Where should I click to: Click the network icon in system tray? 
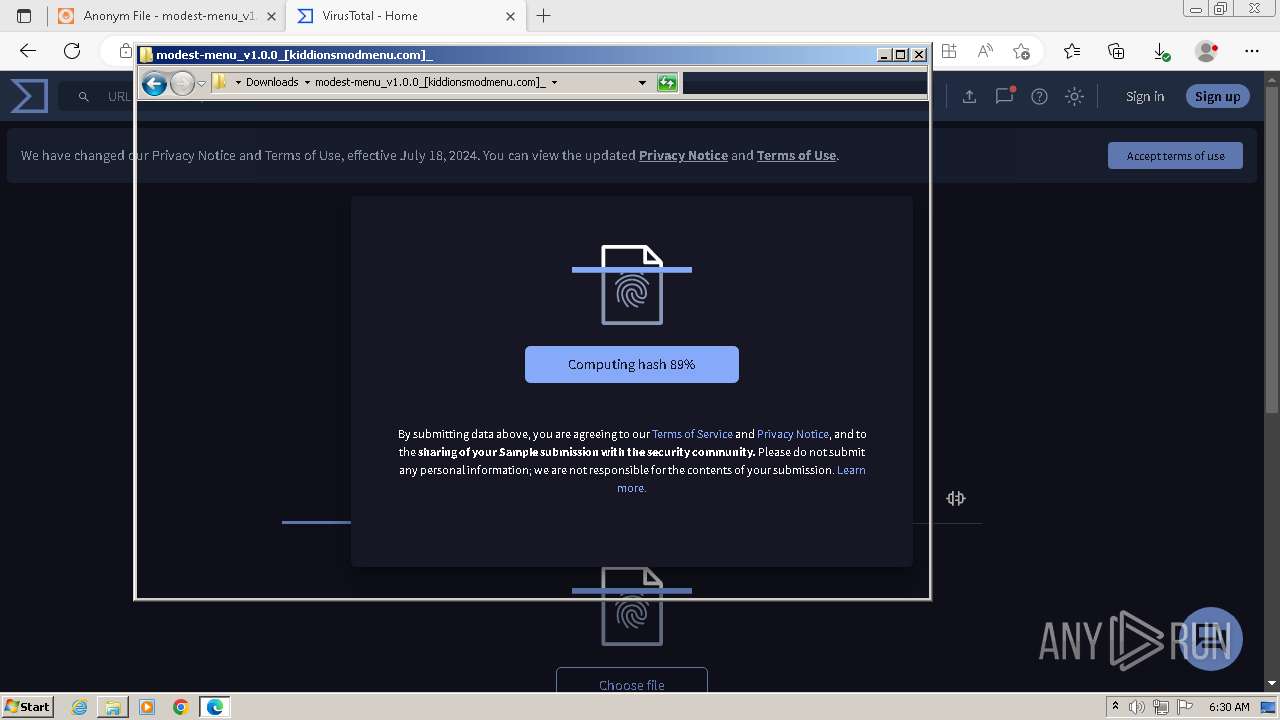(x=1160, y=707)
